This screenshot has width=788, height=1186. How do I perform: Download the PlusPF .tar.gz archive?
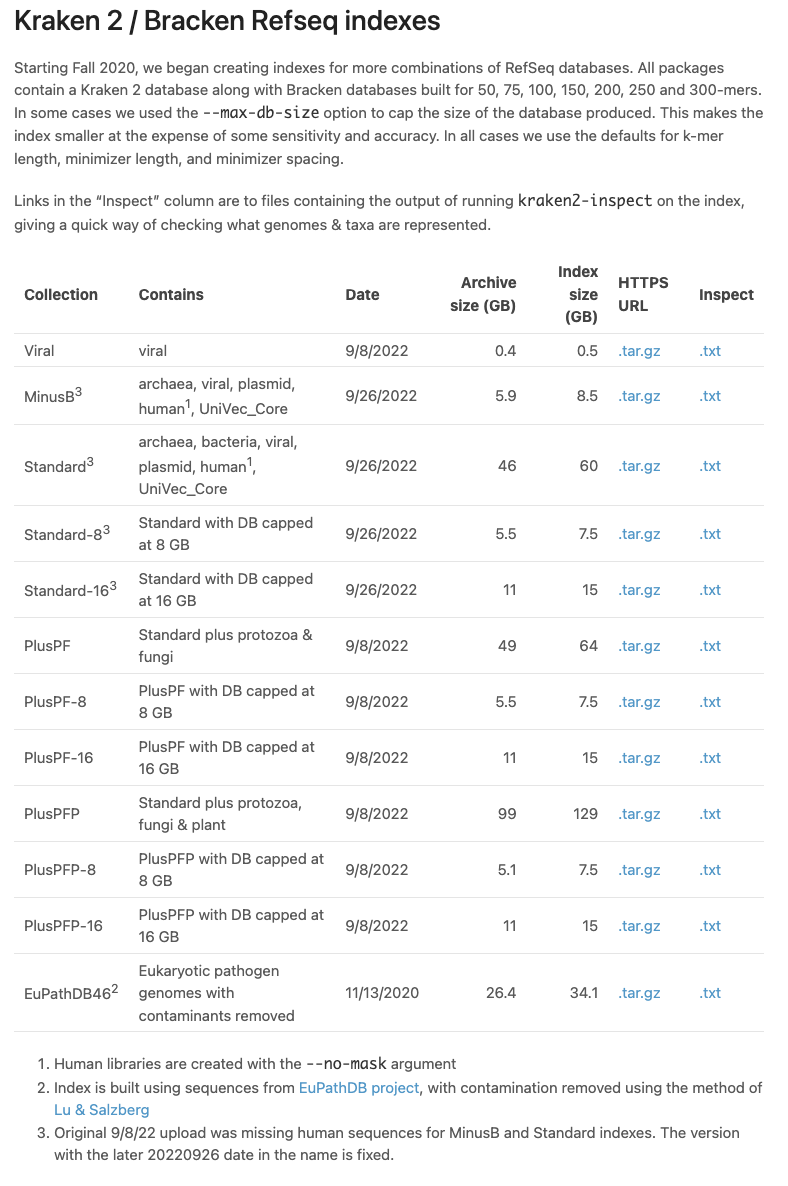639,646
